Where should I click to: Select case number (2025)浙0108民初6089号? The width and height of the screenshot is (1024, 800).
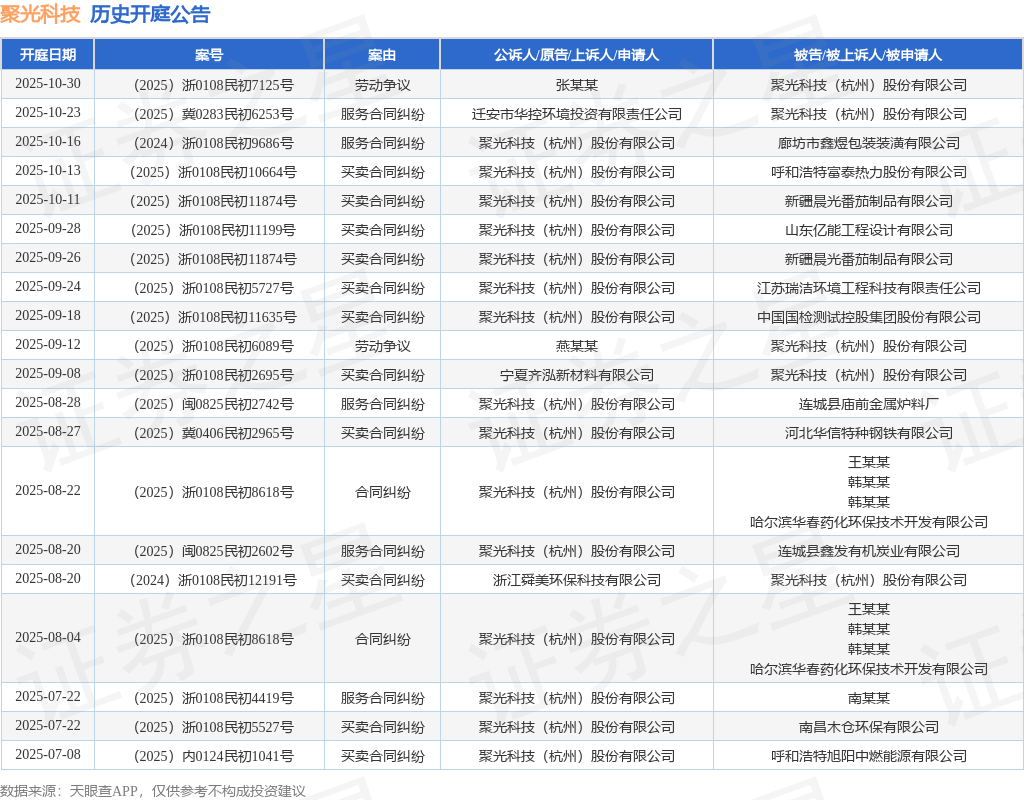click(x=213, y=346)
